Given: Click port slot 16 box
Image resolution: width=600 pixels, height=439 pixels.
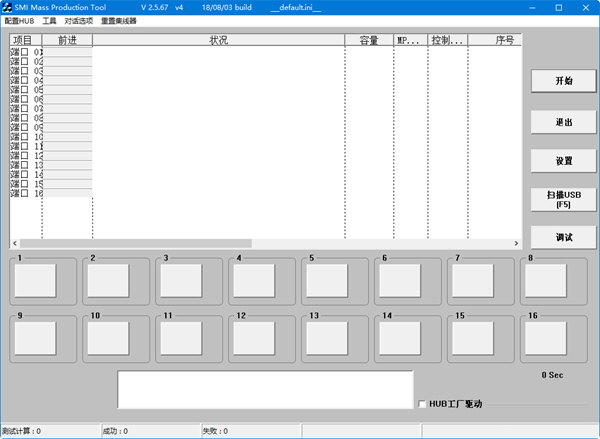Looking at the screenshot, I should pos(546,338).
